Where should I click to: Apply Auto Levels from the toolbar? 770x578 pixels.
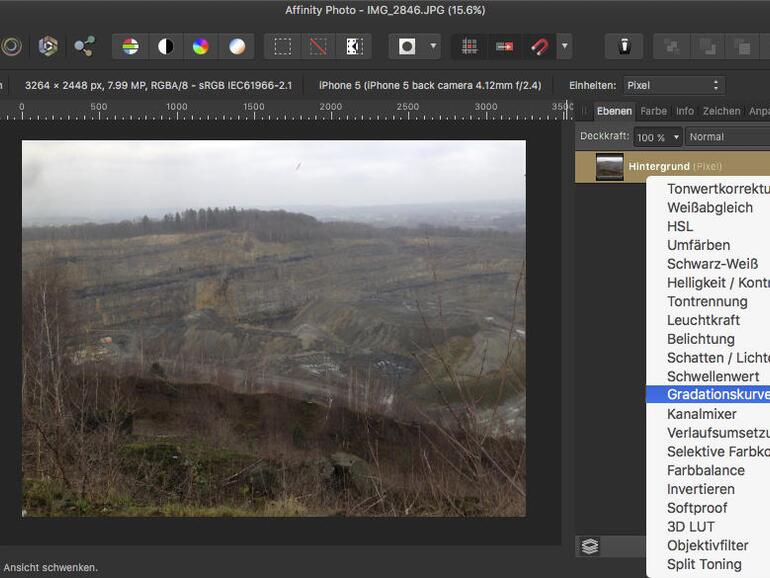pos(130,46)
